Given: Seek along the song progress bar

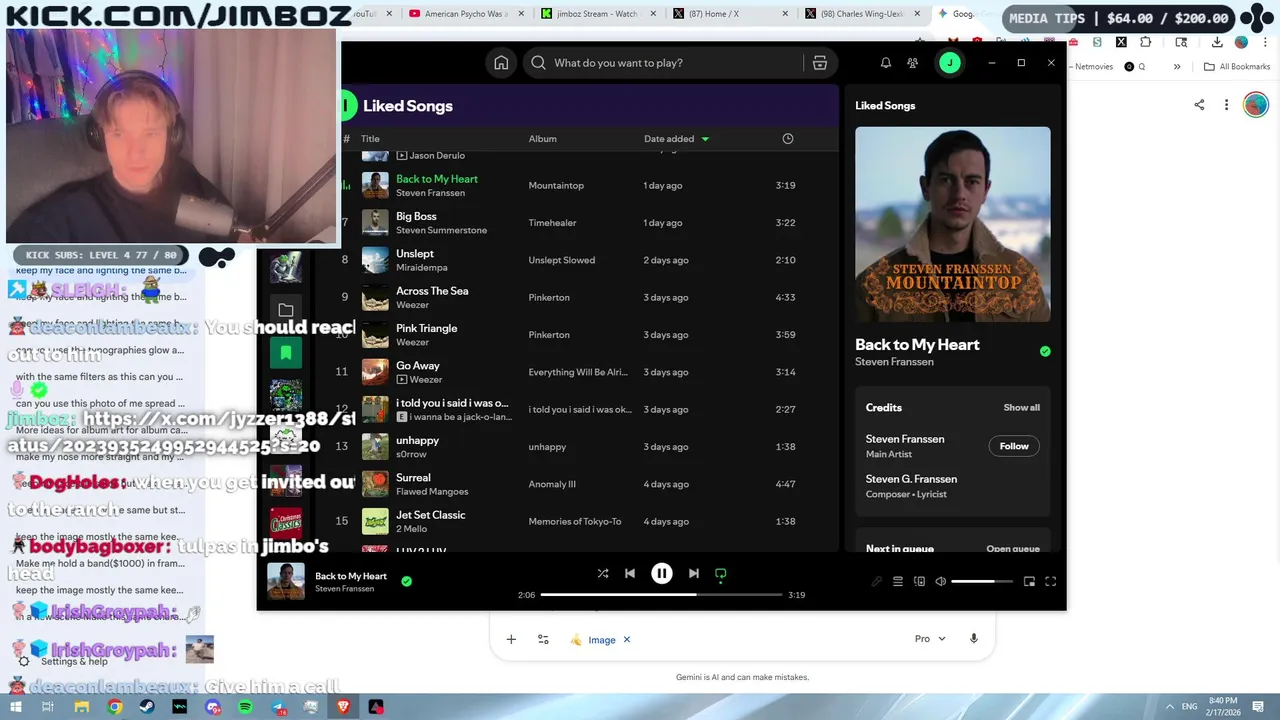Looking at the screenshot, I should click(x=661, y=595).
